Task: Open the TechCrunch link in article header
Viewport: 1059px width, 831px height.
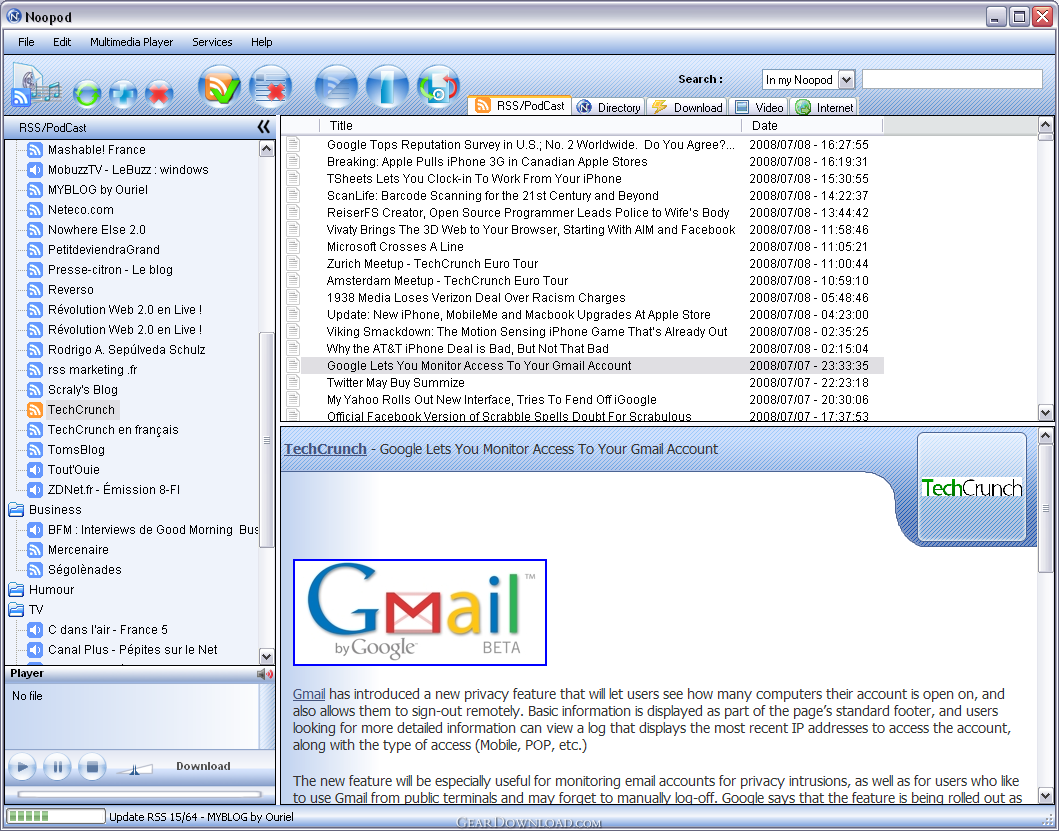Action: [x=326, y=449]
